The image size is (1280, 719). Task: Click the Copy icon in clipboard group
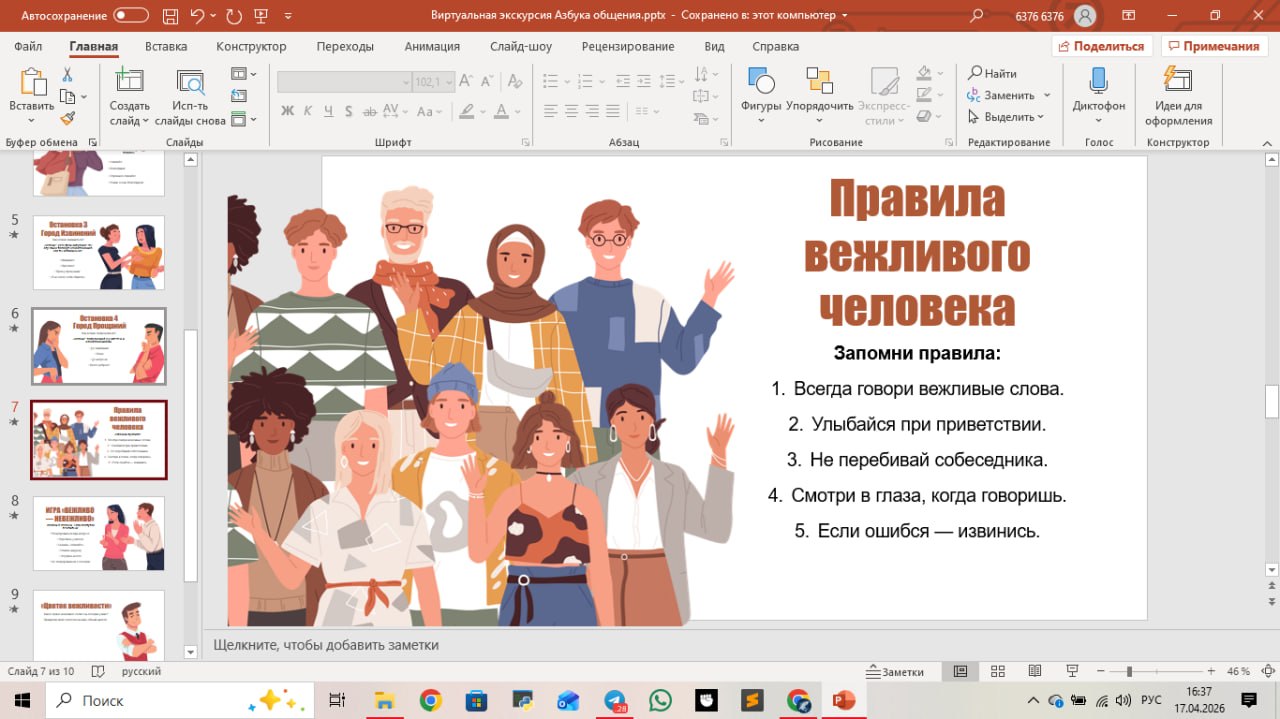pyautogui.click(x=67, y=96)
